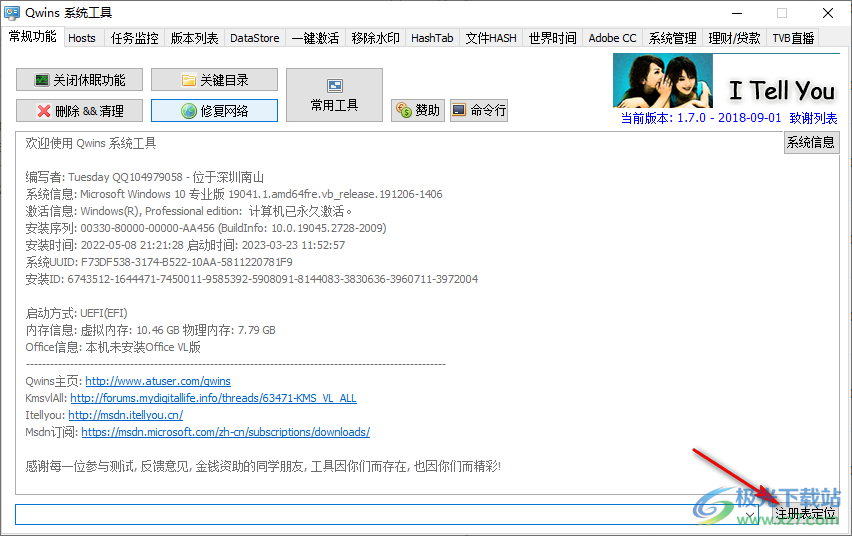The height and width of the screenshot is (536, 852).
Task: Open the Msdn订阅 microsoft.com downloads link
Action: point(225,432)
